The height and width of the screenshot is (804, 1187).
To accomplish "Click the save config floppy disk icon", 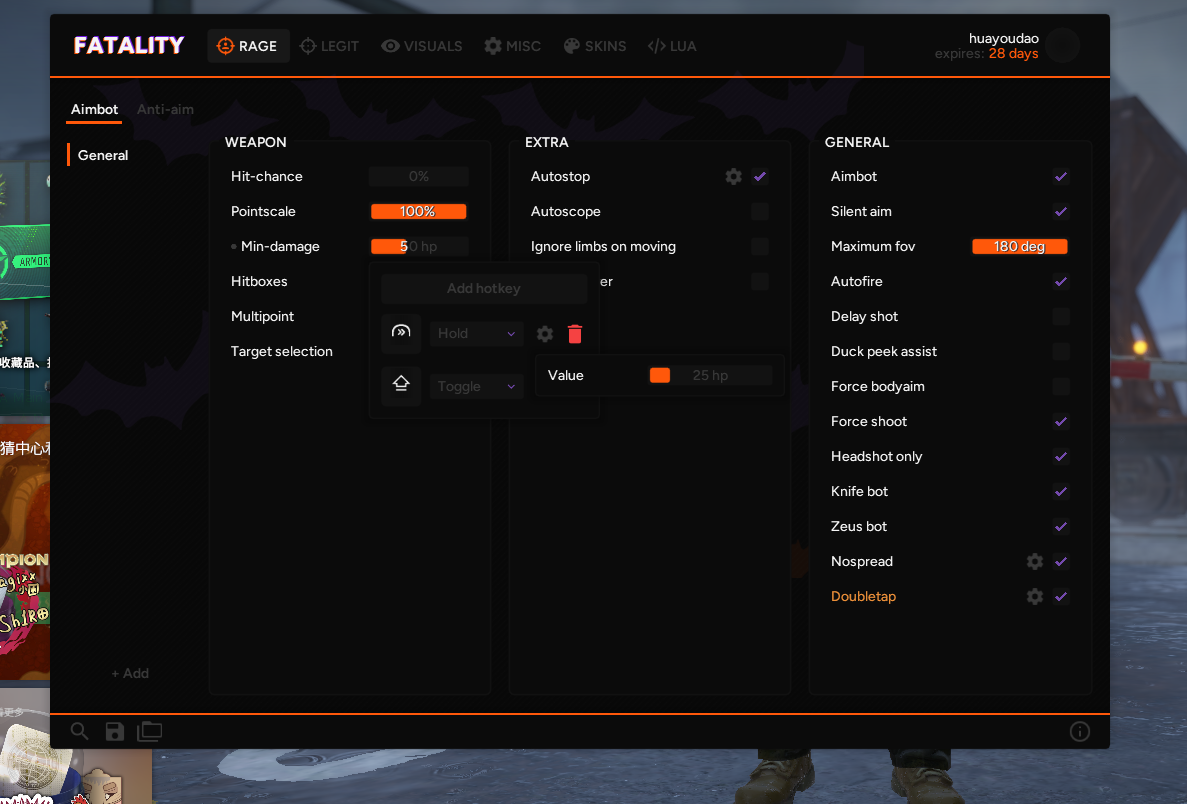I will point(114,731).
